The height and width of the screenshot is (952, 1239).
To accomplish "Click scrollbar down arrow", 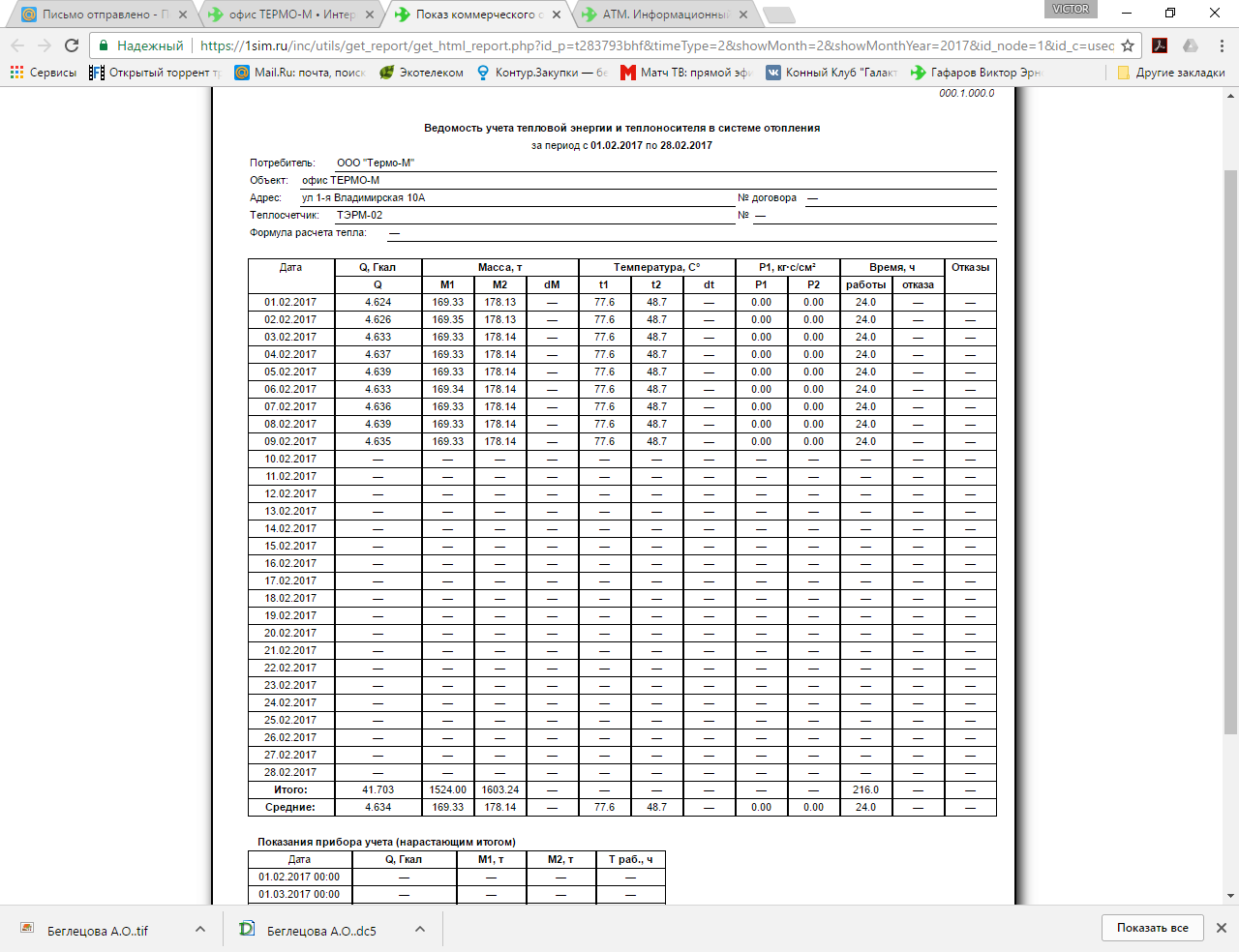I will [x=1230, y=896].
